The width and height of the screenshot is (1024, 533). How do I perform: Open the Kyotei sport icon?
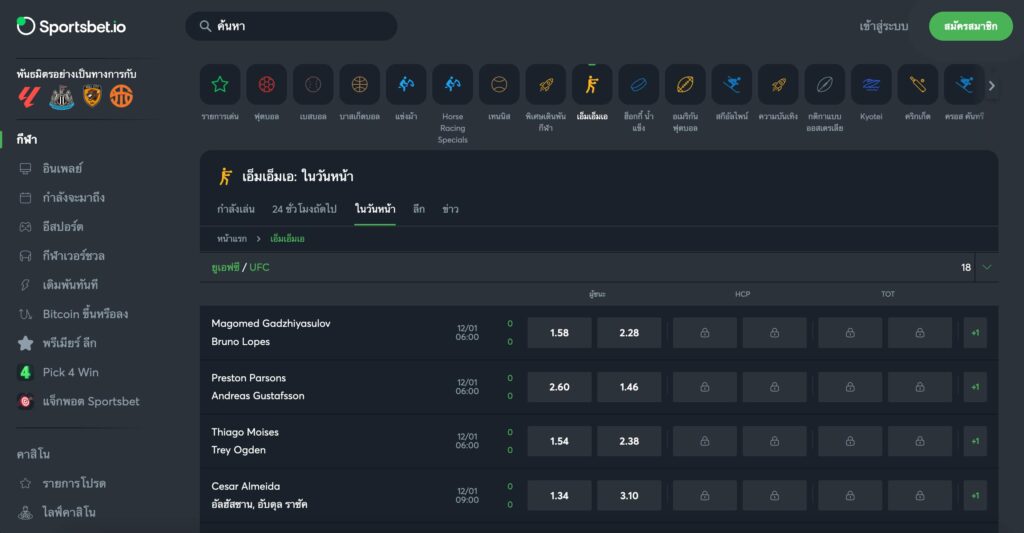(871, 85)
